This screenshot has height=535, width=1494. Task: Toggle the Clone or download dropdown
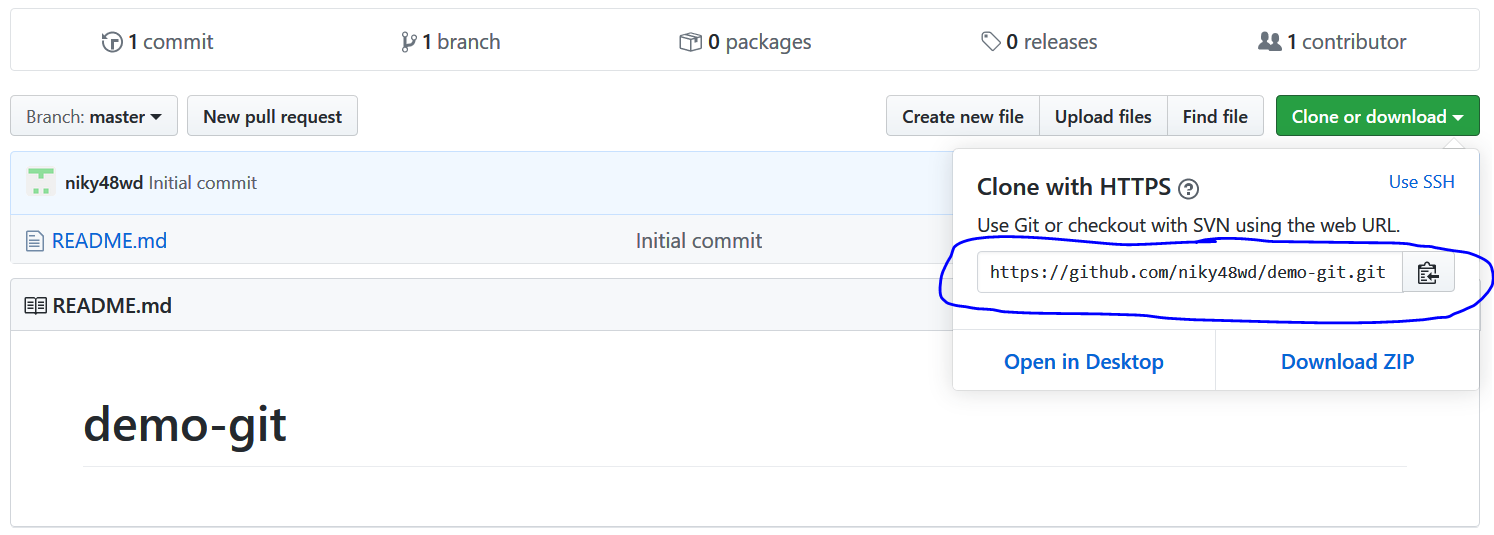pyautogui.click(x=1377, y=116)
